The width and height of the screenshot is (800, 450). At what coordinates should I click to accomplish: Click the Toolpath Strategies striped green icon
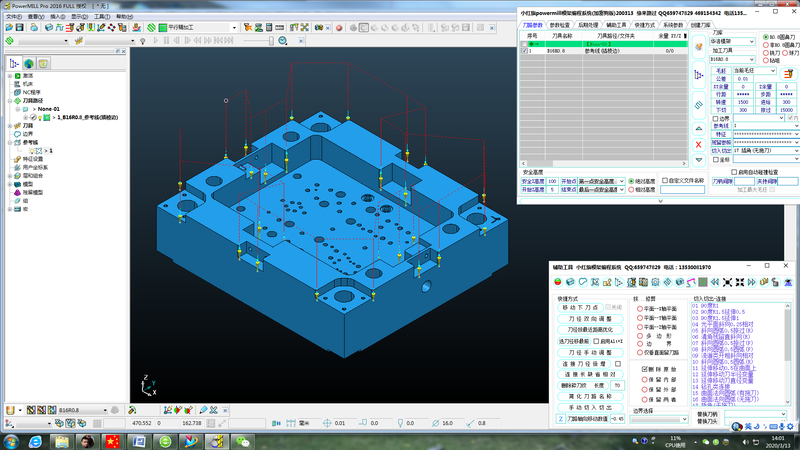point(152,28)
